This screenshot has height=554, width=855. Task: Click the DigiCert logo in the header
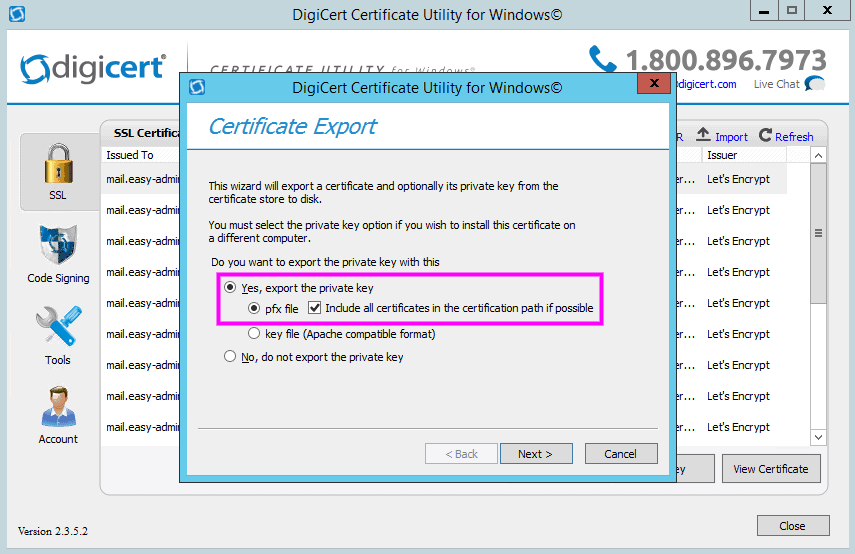click(92, 69)
